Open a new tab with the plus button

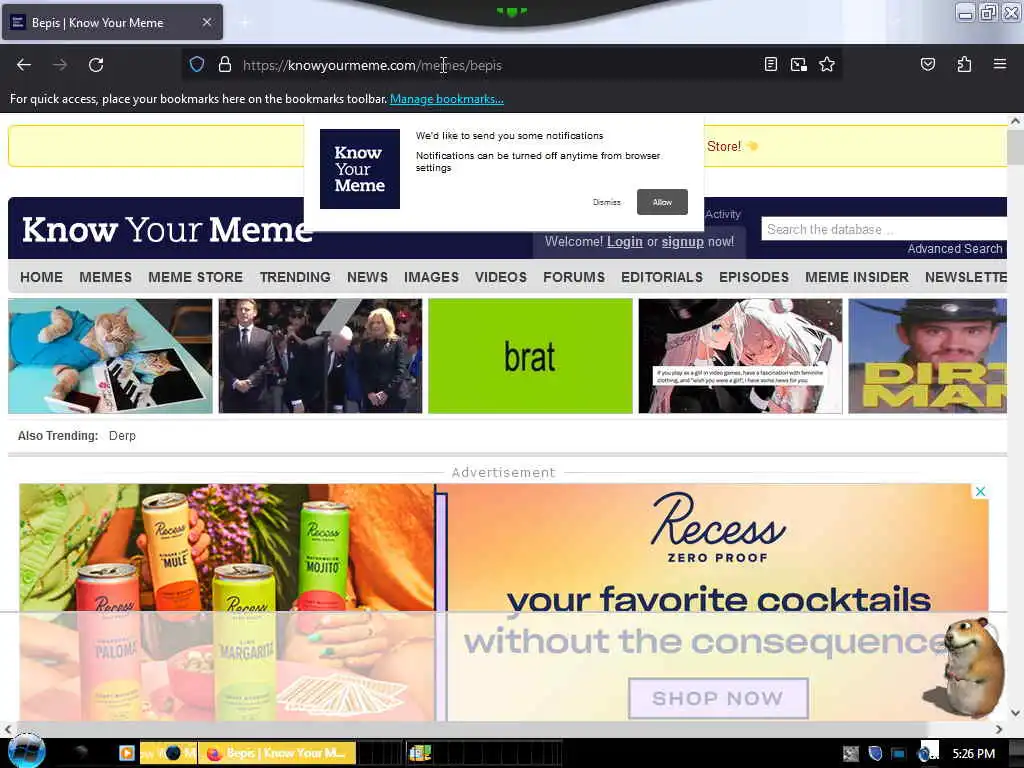click(x=245, y=23)
